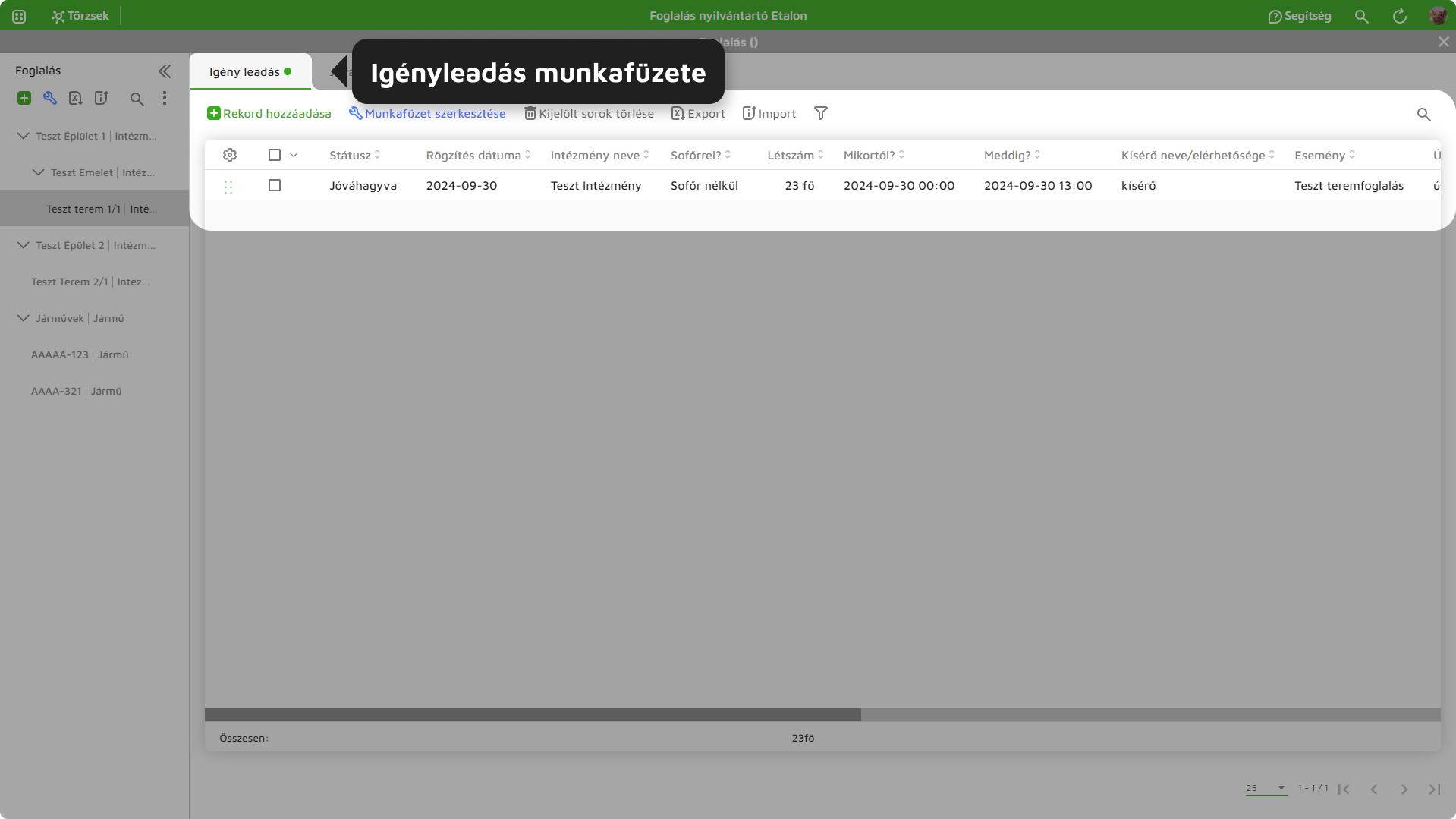Click the sidebar import icon
This screenshot has width=1456, height=819.
[101, 98]
